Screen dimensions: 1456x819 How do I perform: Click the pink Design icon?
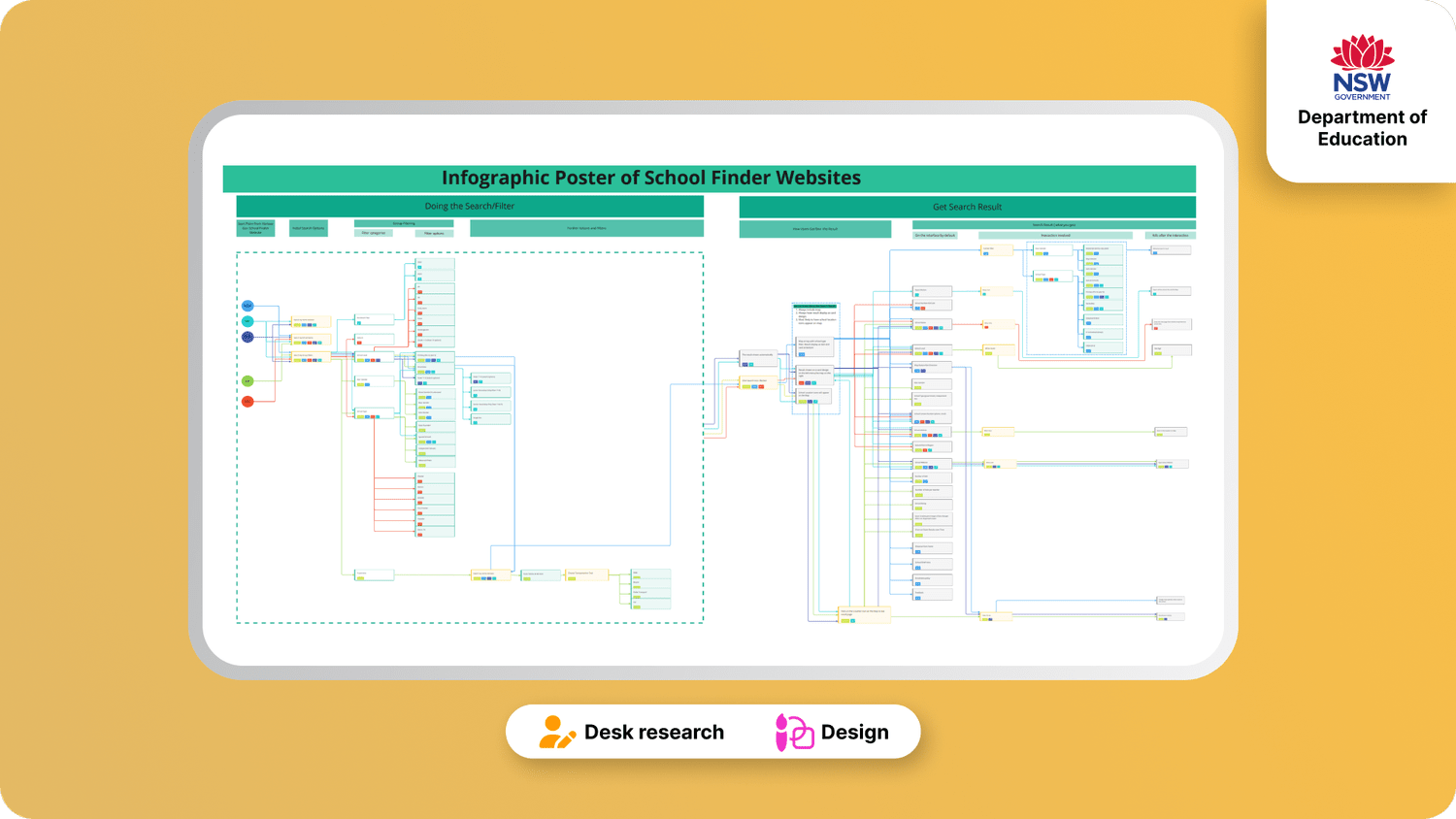[794, 733]
